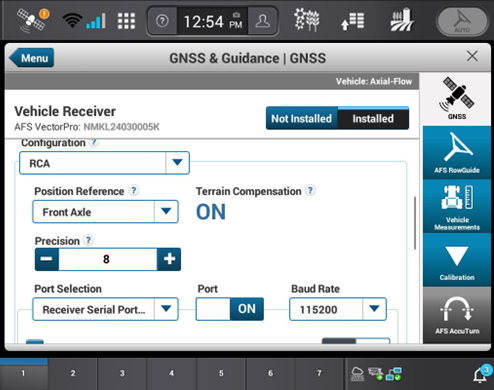Select the 12:54 PM clock display
Screen dimensions: 494x390
click(213, 22)
